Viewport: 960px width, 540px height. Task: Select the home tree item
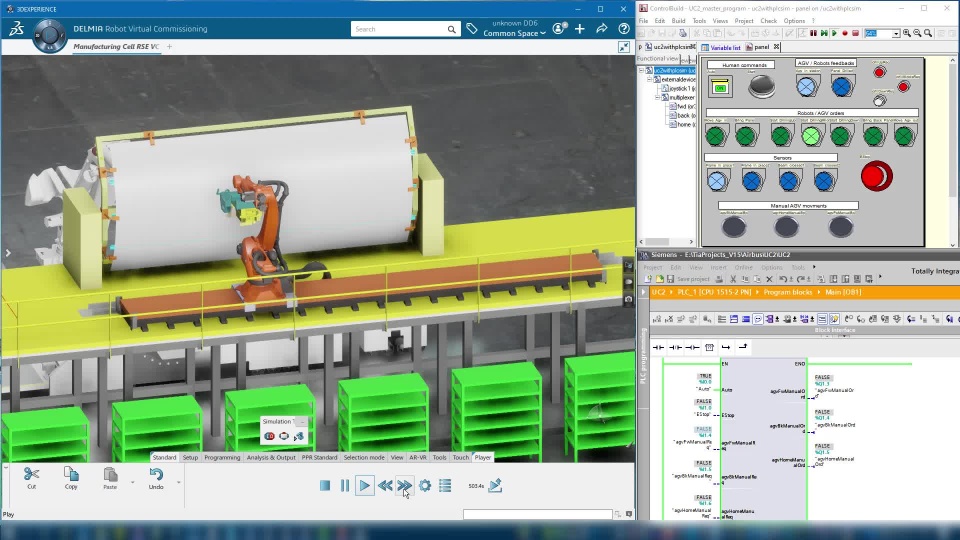tap(681, 124)
